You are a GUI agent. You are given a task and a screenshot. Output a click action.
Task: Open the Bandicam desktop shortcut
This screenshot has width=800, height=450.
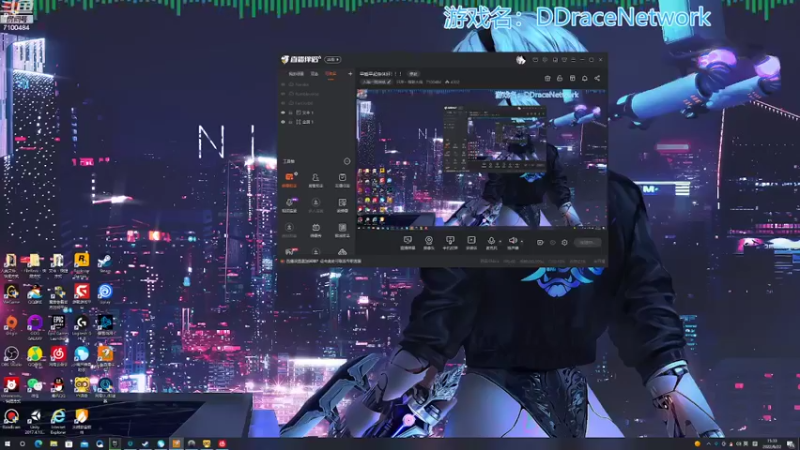pyautogui.click(x=11, y=418)
